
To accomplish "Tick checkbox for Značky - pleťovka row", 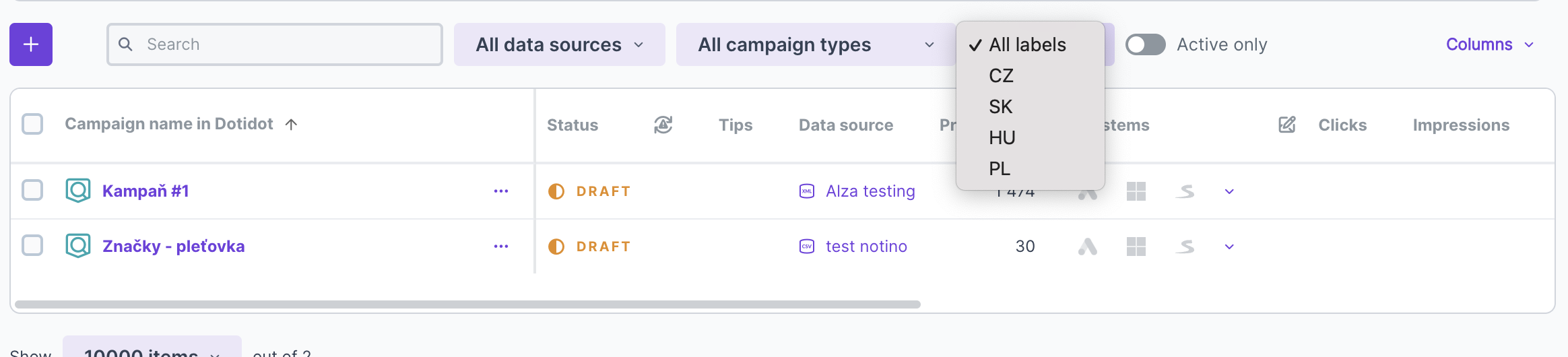I will tap(32, 246).
